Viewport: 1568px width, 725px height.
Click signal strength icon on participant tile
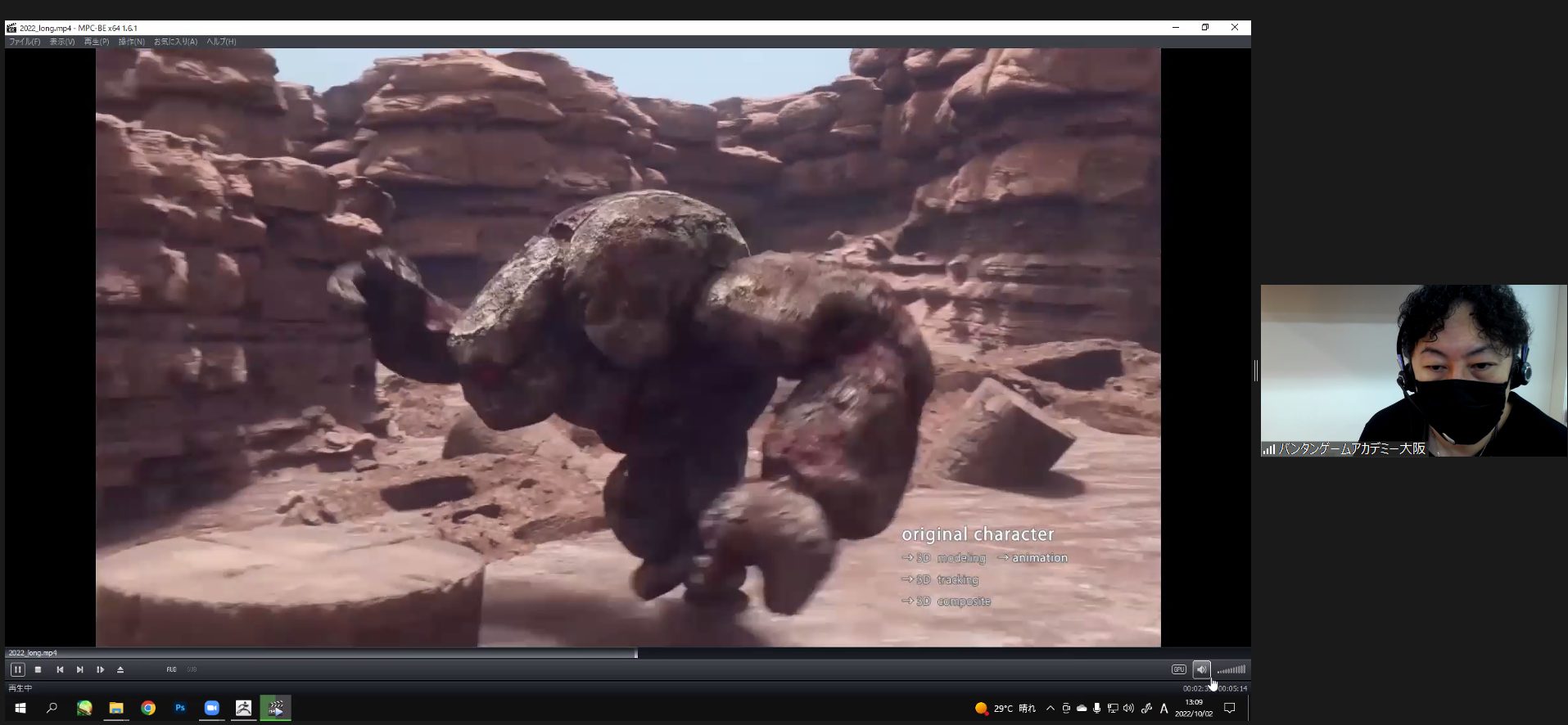pyautogui.click(x=1268, y=449)
